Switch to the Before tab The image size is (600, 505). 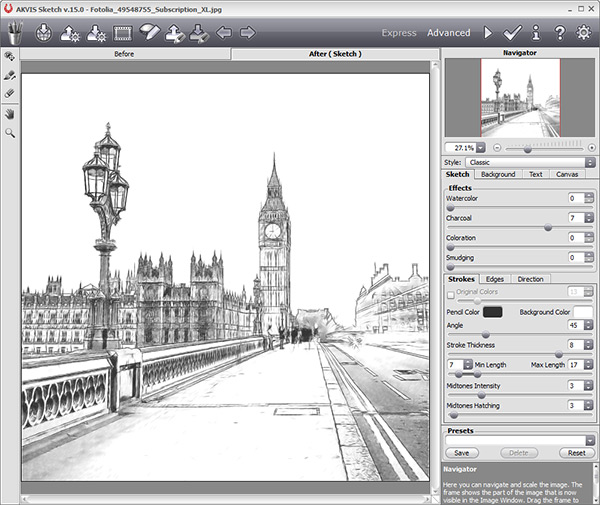125,54
